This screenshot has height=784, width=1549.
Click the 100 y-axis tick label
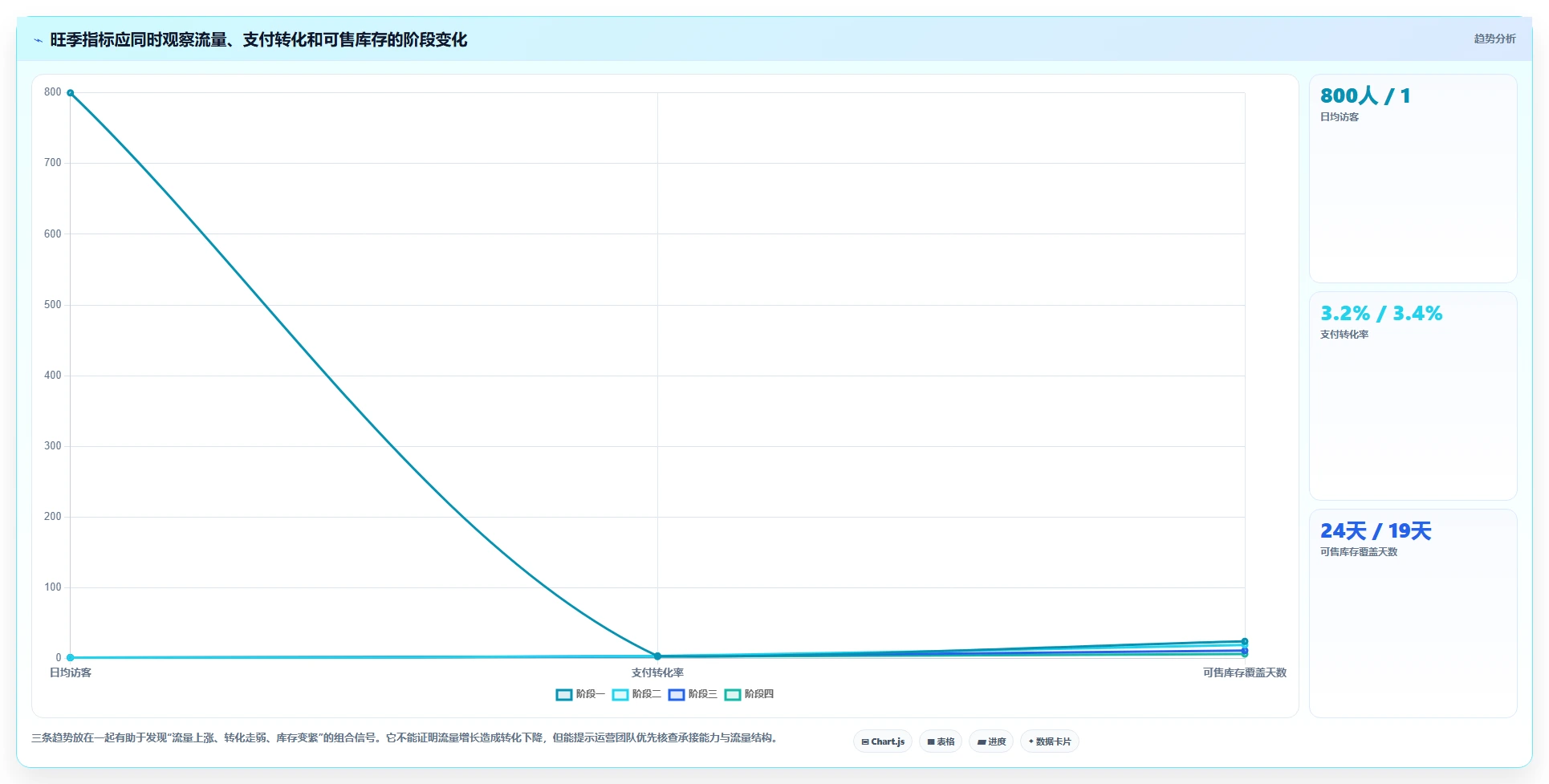tap(53, 587)
